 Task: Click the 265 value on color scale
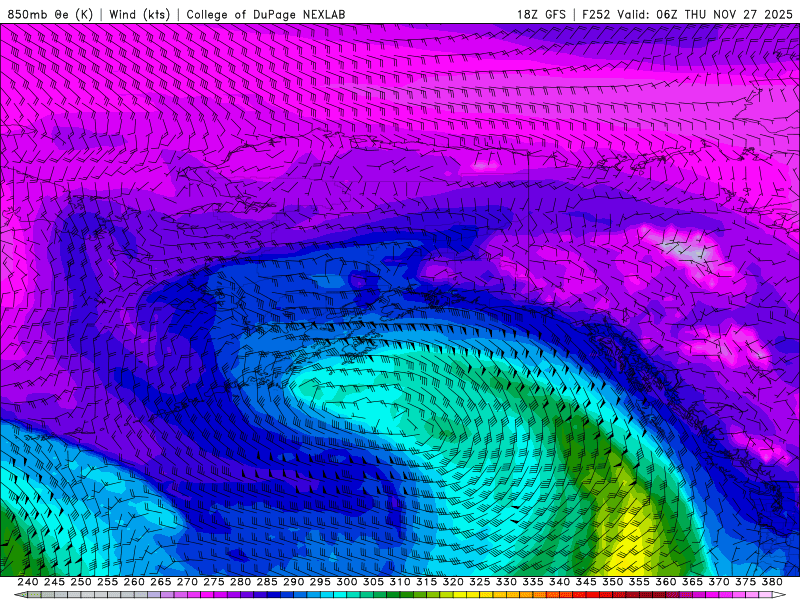tap(160, 582)
